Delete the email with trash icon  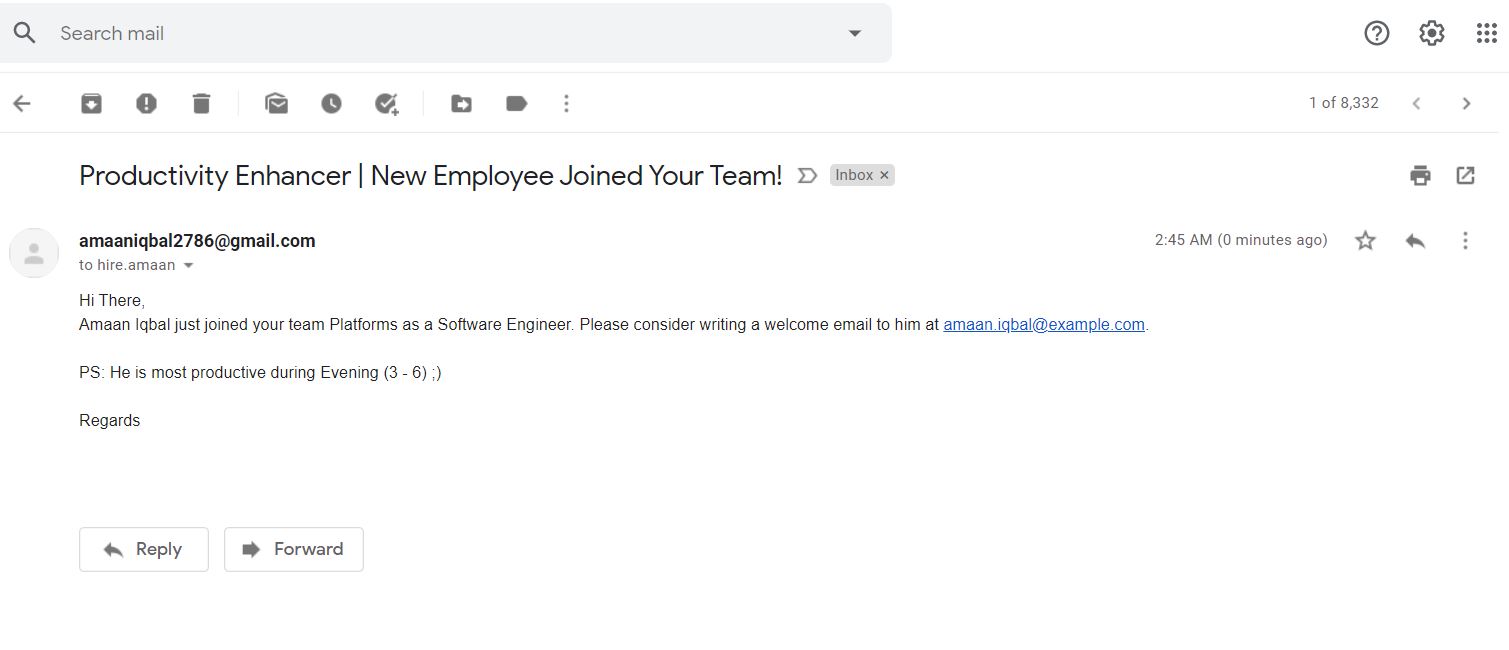pos(201,103)
